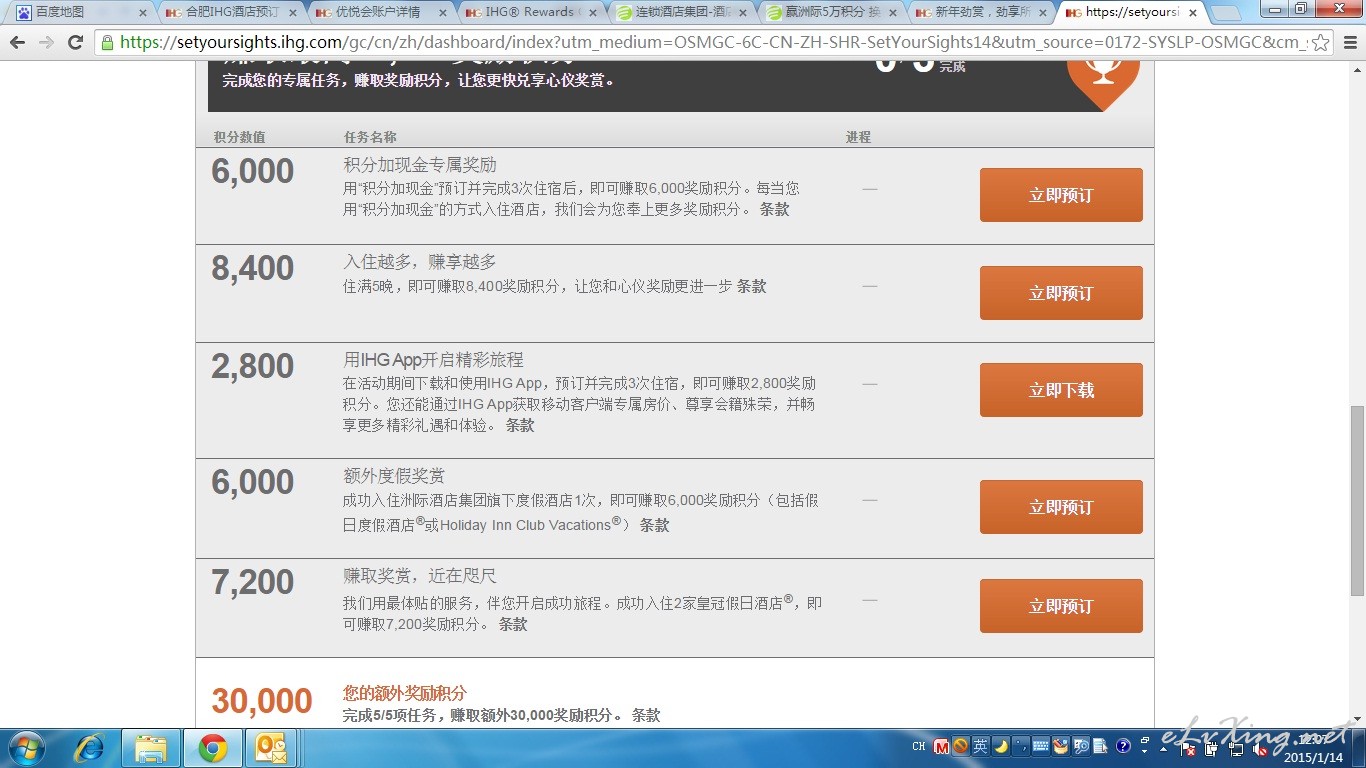Click the 您的额外奖励积分 heading

405,693
